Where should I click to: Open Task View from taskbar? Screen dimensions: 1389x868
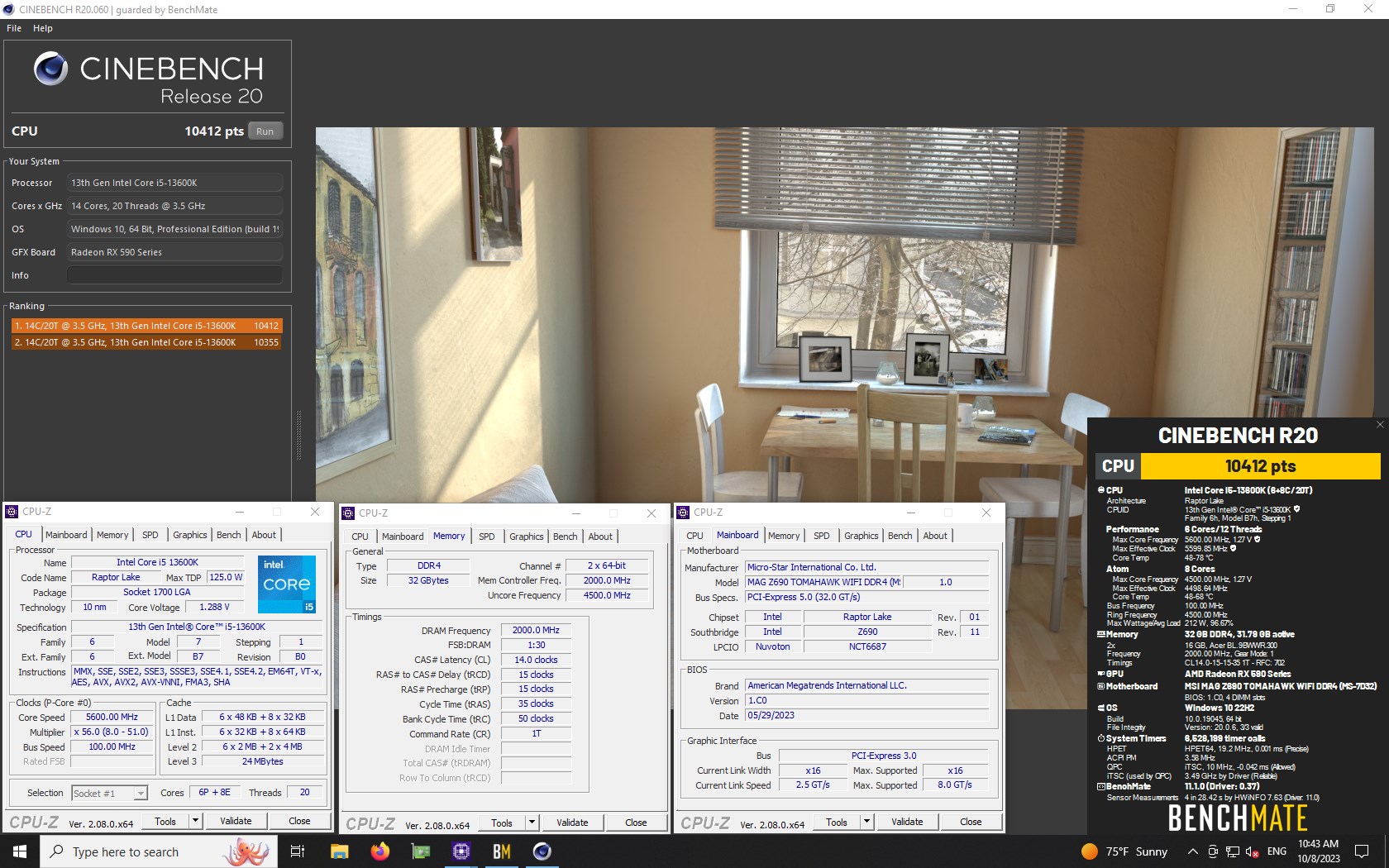298,851
